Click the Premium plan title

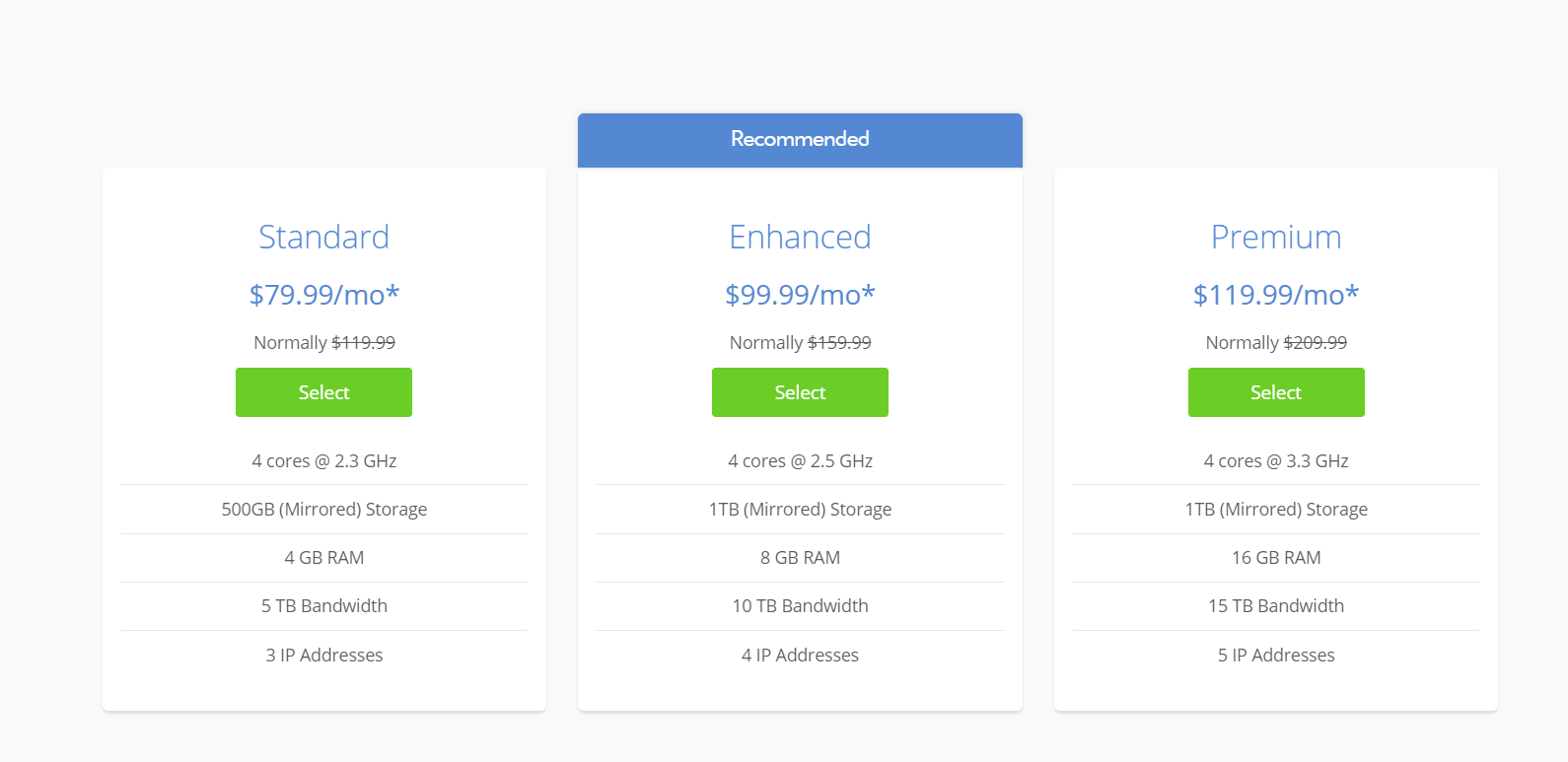1276,237
